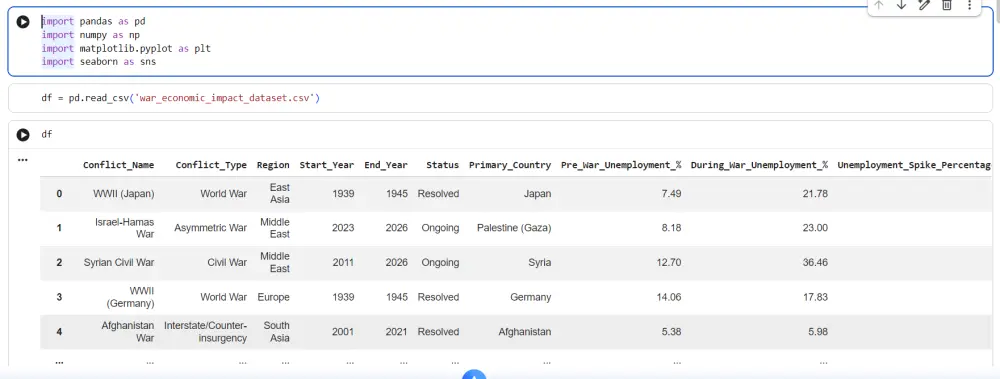Click the Pre_War_Unemployment_% column header
Image resolution: width=1000 pixels, height=379 pixels.
pyautogui.click(x=621, y=165)
